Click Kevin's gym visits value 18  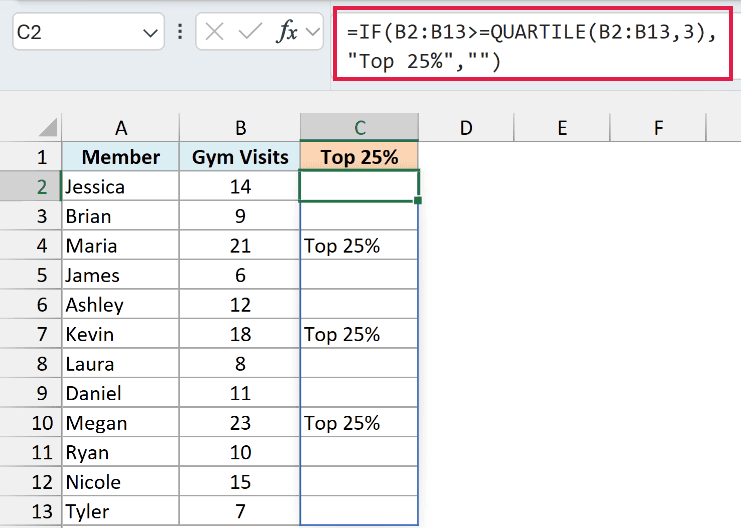pyautogui.click(x=240, y=334)
